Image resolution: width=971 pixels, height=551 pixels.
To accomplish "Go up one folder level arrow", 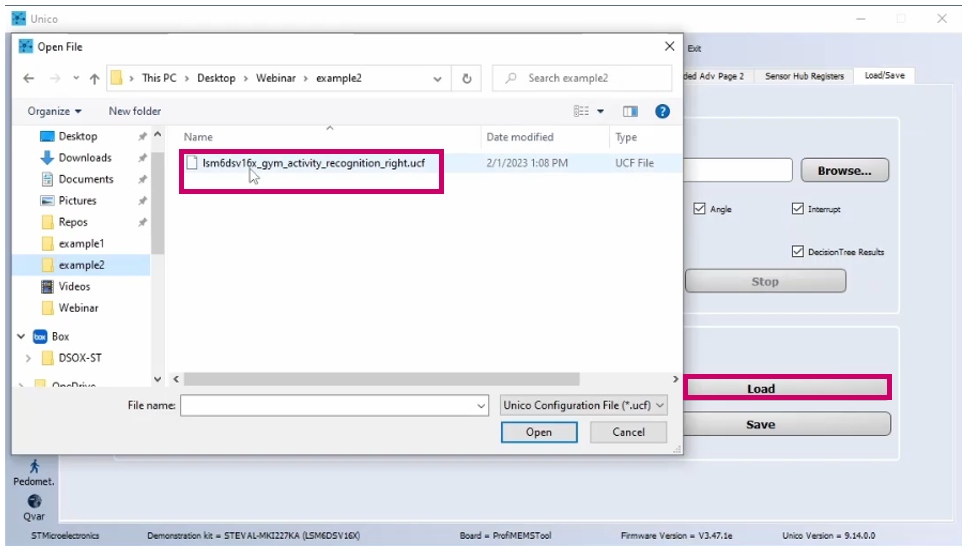I will (x=94, y=78).
